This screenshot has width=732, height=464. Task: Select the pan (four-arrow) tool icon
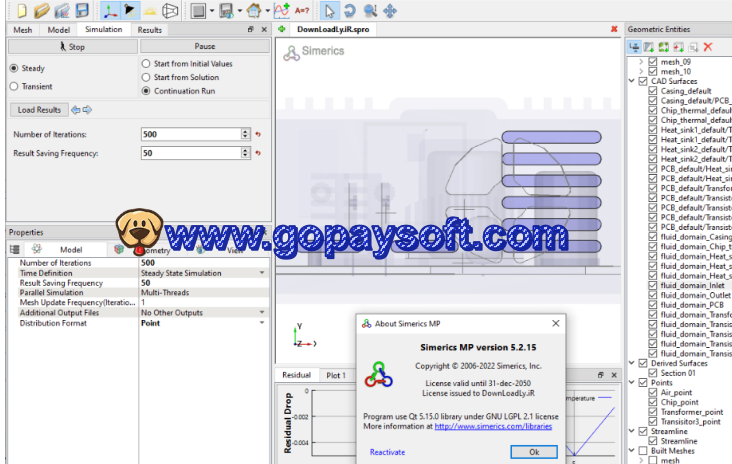(390, 11)
